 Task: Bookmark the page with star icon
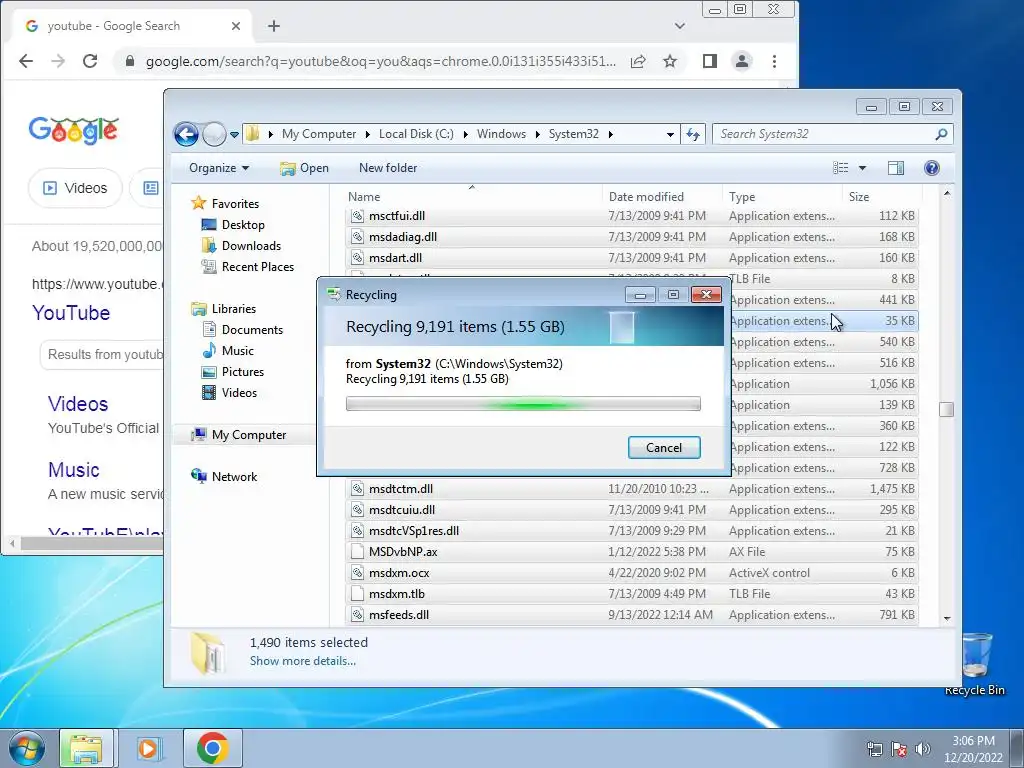[x=670, y=61]
